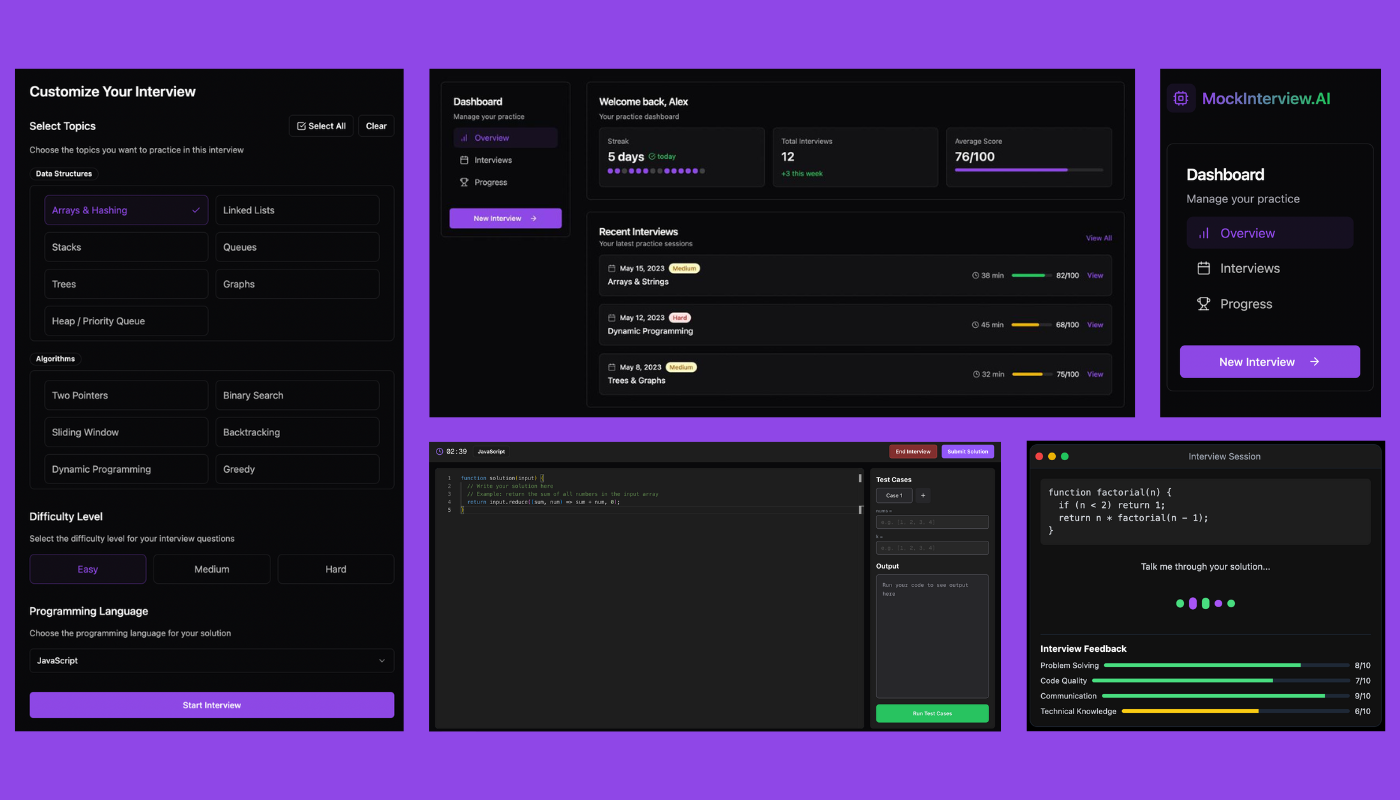Image resolution: width=1400 pixels, height=800 pixels.
Task: Select Overview in Welcome back dashboard sidebar
Action: click(505, 138)
